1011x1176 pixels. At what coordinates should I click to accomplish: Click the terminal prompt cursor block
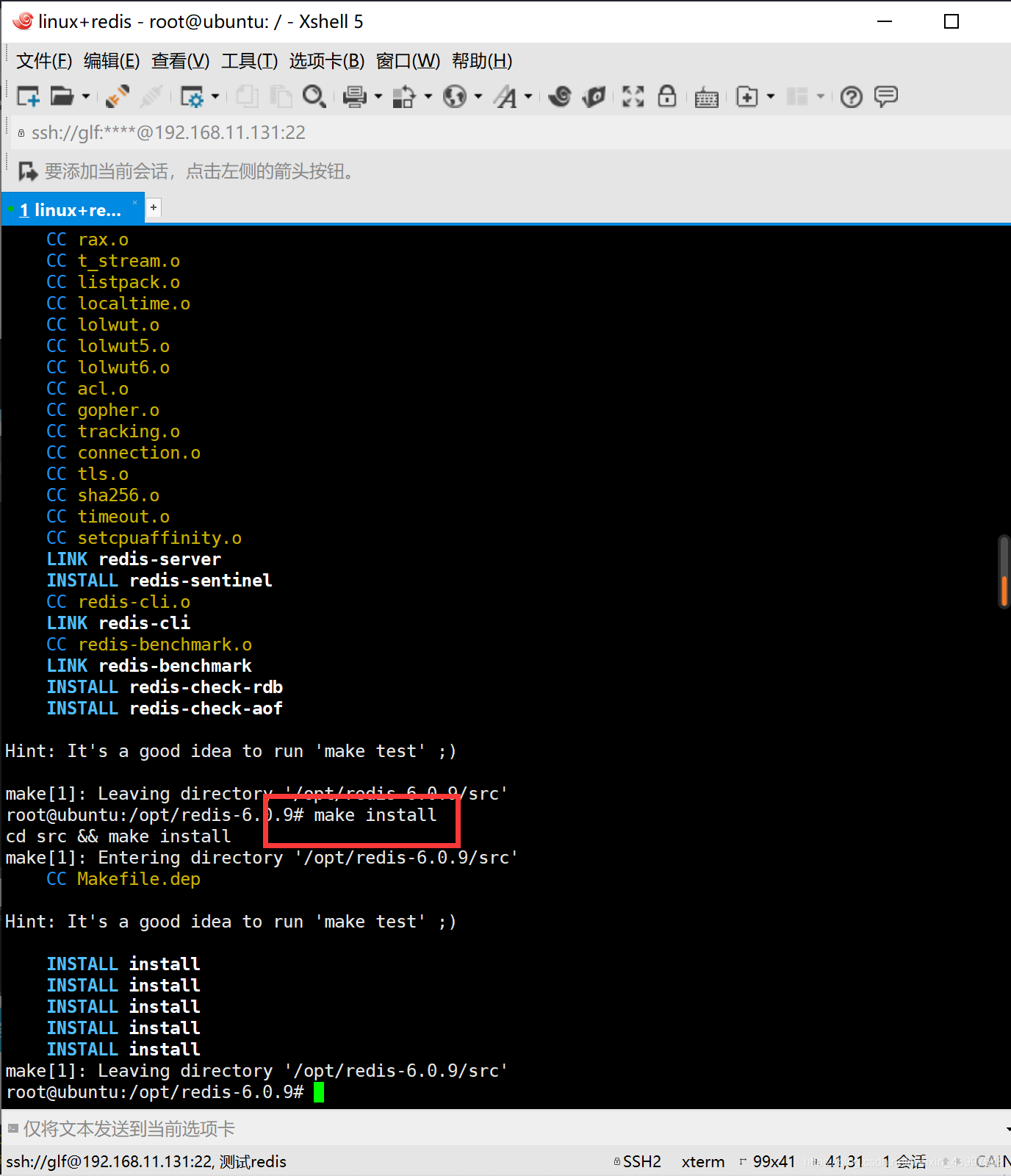point(319,1092)
